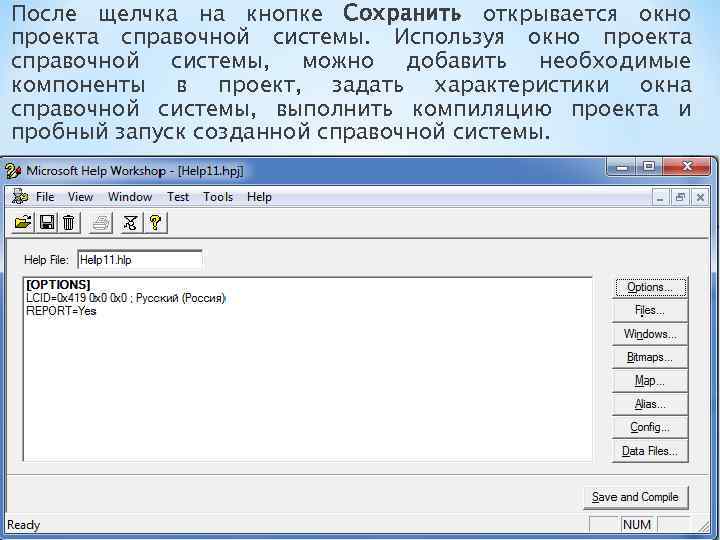
Task: Click the Save floppy disk toolbar icon
Action: (x=47, y=223)
